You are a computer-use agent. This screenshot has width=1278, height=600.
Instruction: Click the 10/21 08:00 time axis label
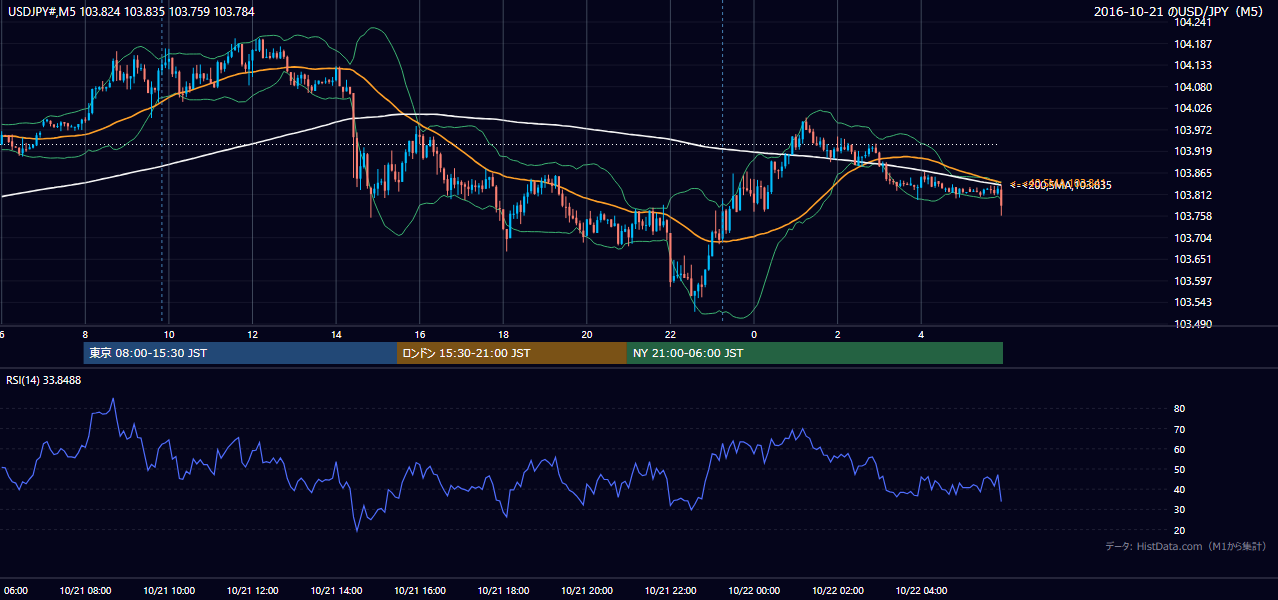85,591
